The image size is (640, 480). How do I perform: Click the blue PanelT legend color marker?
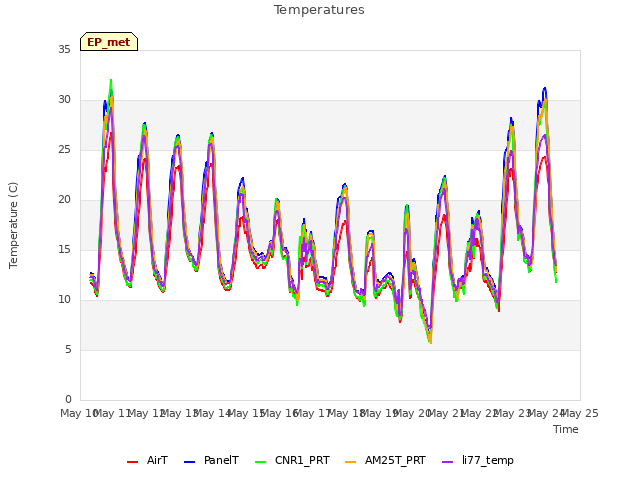(190, 462)
